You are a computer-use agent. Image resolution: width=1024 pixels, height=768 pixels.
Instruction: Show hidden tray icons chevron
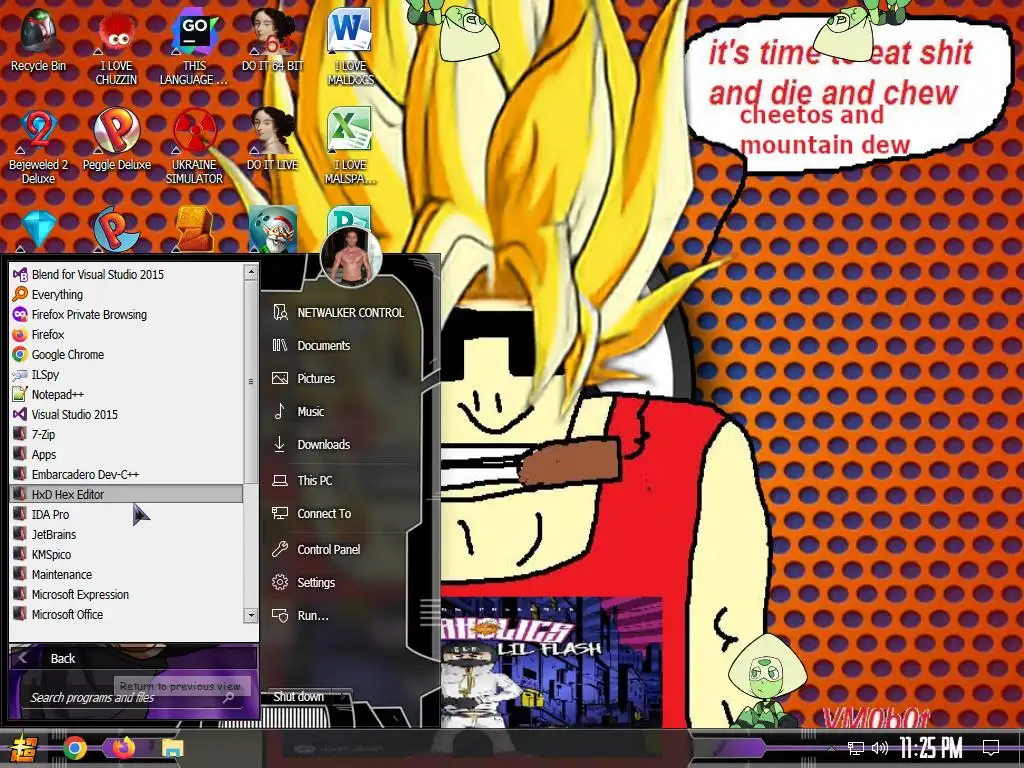click(x=831, y=748)
